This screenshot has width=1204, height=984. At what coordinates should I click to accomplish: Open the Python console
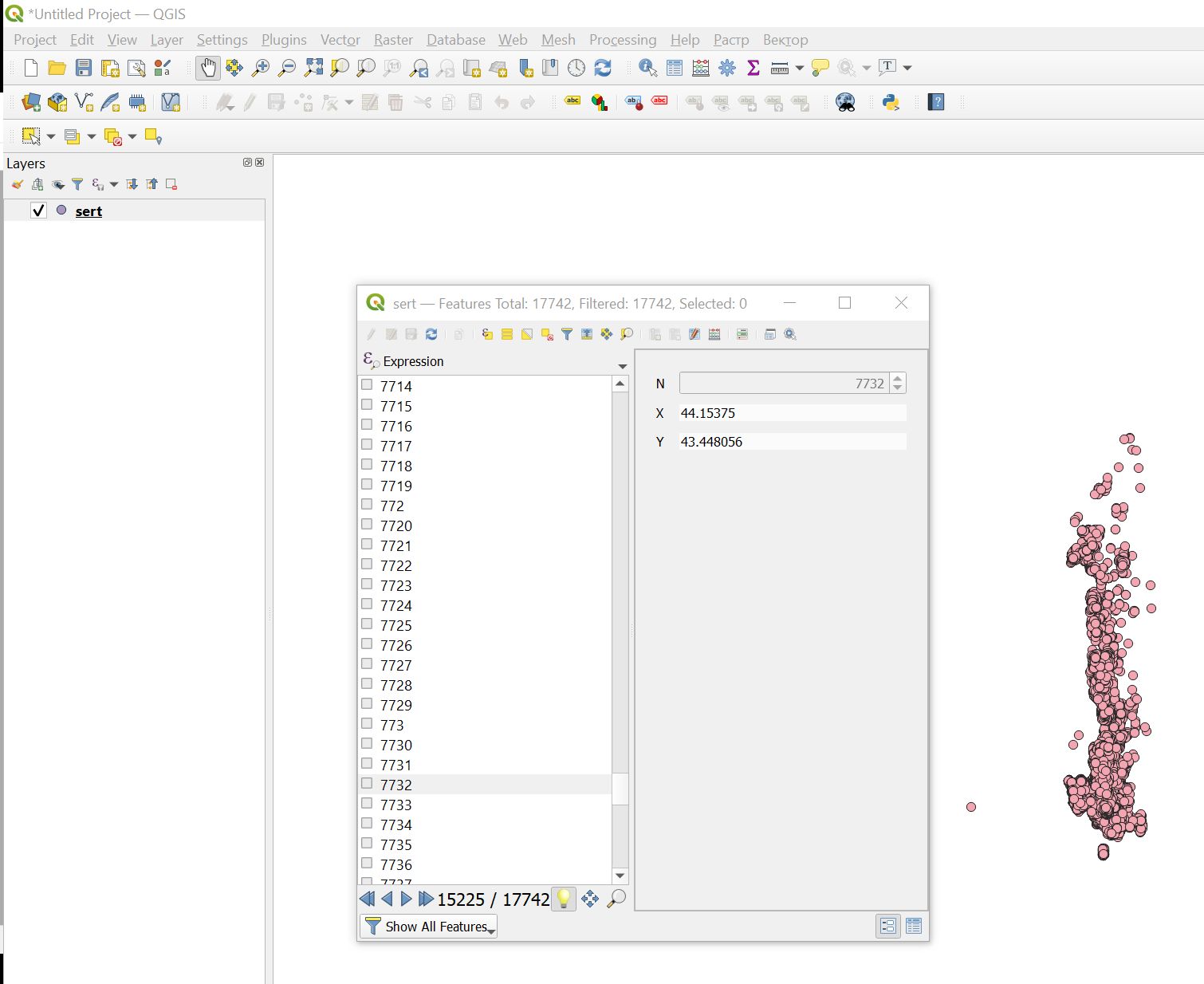click(891, 102)
